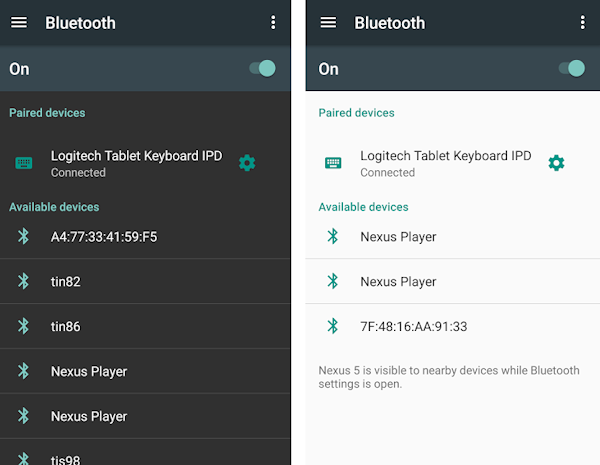Tap Bluetooth icon beside 7F:48:16:AA:91:33

333,326
